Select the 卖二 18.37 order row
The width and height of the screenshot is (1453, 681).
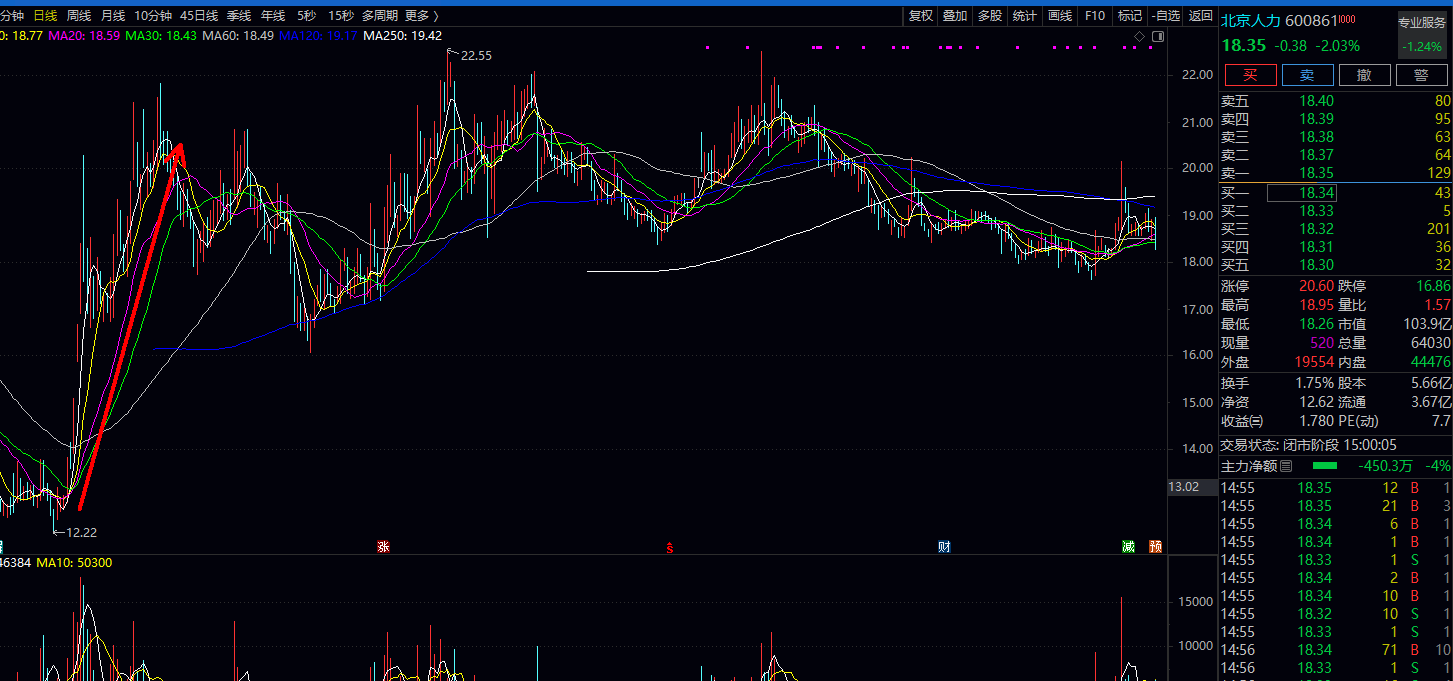click(1336, 155)
